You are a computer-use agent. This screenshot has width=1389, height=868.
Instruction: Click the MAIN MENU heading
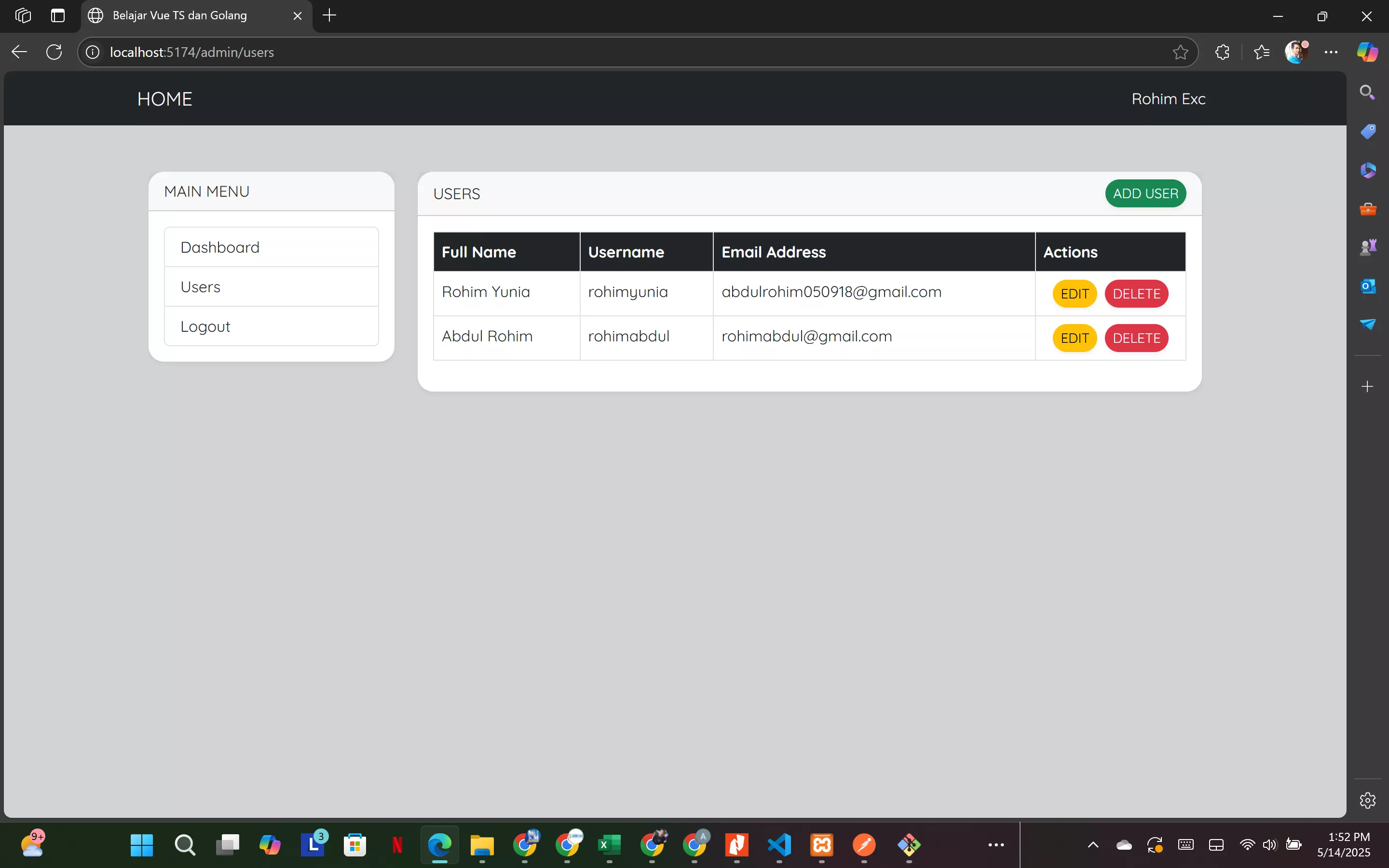pos(206,192)
